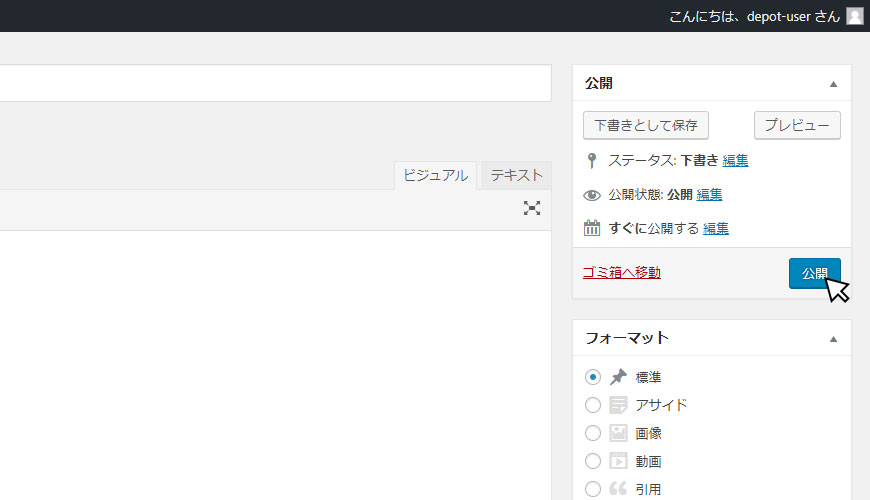870x500 pixels.
Task: Click the visibility eye icon
Action: 591,195
